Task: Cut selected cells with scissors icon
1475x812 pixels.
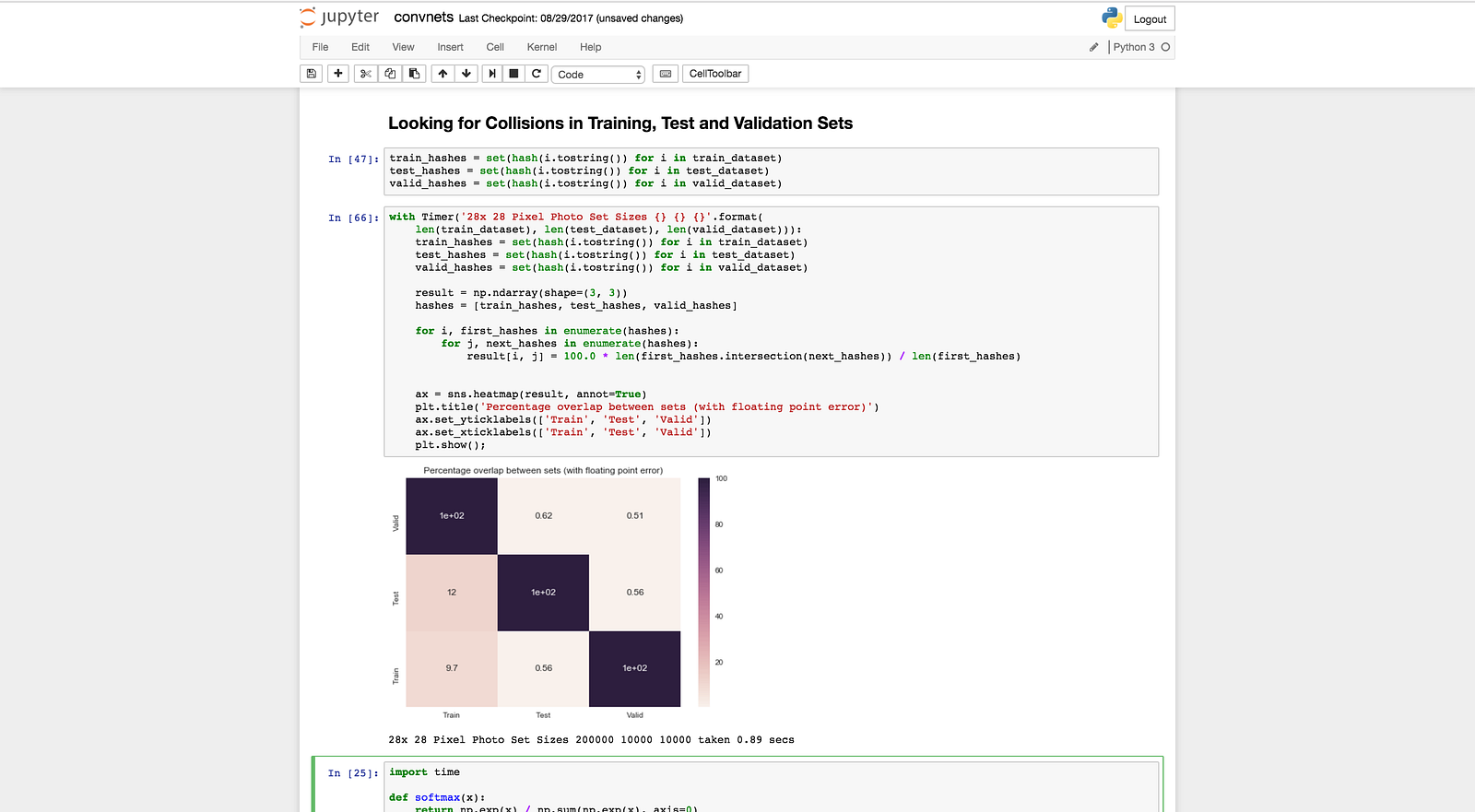Action: (x=366, y=74)
